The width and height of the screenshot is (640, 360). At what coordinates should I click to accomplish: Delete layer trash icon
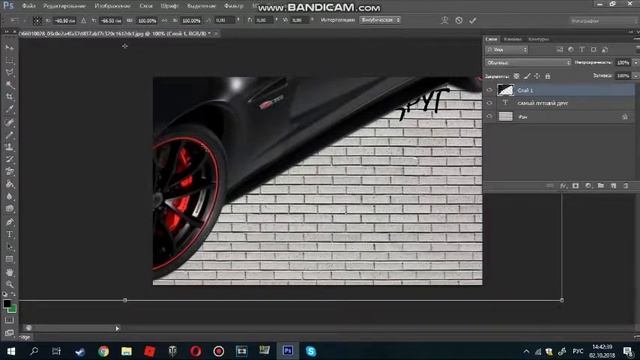626,186
